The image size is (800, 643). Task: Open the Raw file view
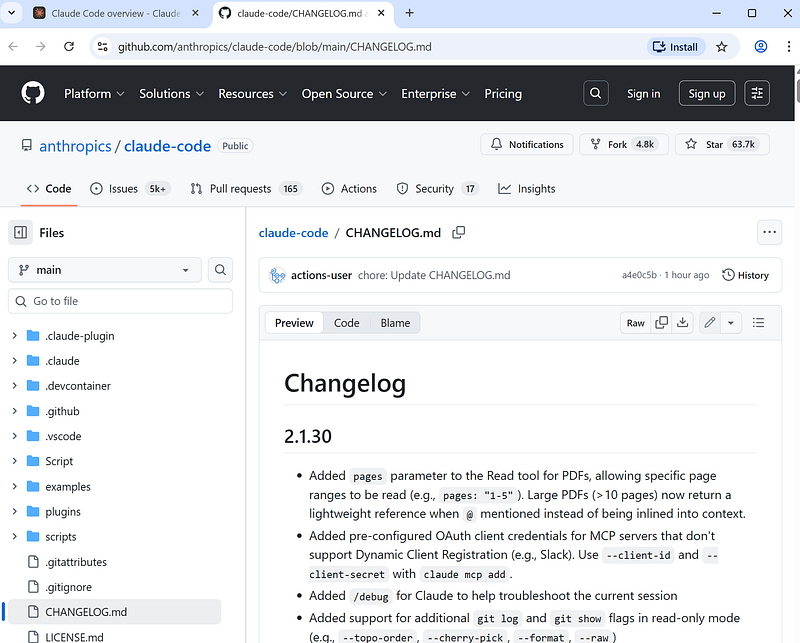pyautogui.click(x=636, y=323)
